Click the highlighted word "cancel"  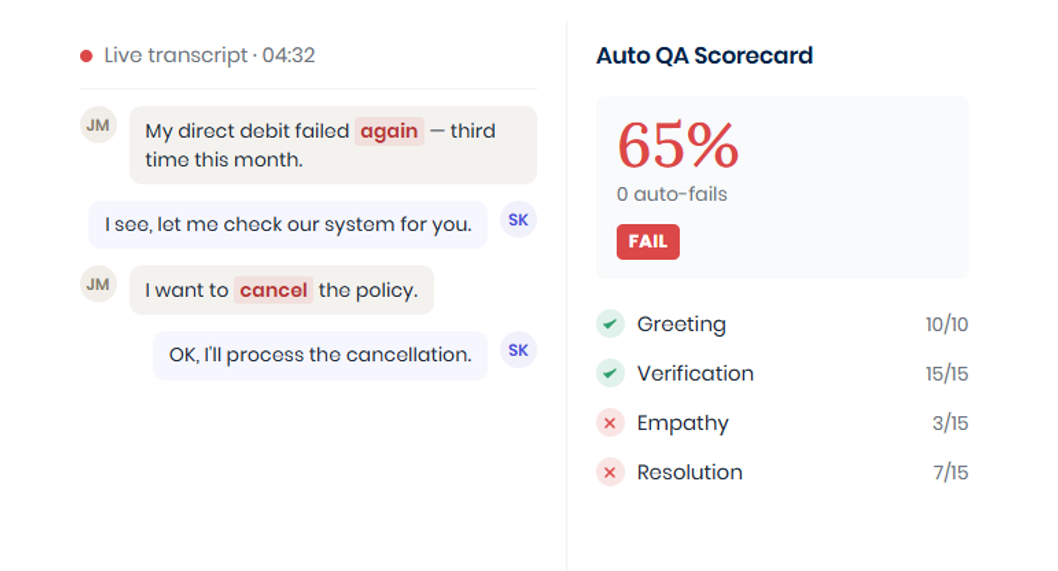point(273,290)
